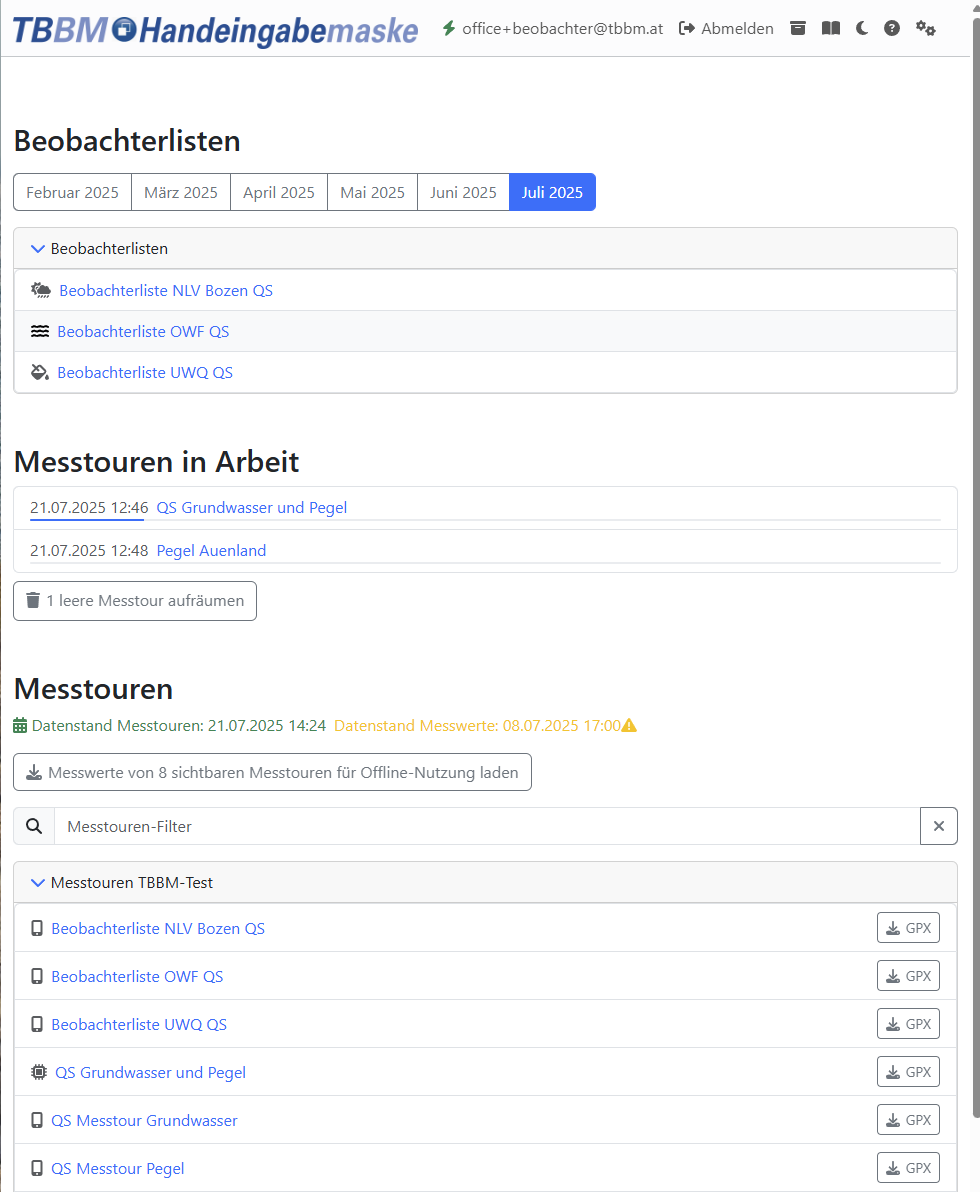
Task: Click the timestamp 21.07.2025 12:46
Action: point(89,507)
